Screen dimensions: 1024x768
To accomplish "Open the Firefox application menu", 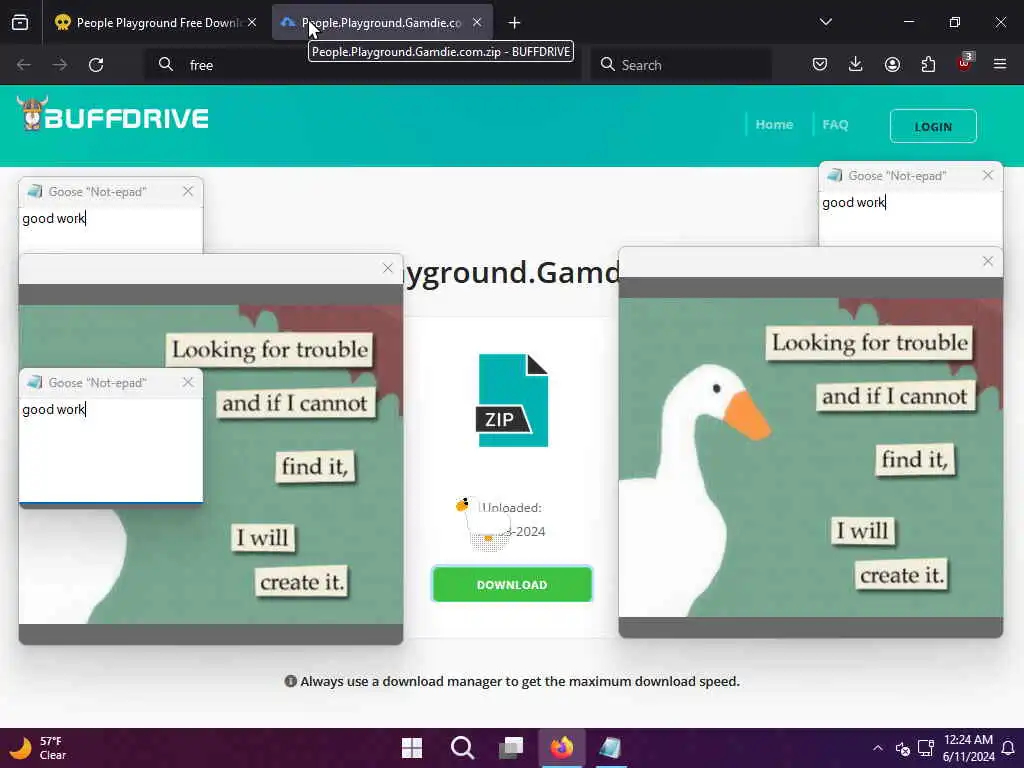I will click(1000, 65).
